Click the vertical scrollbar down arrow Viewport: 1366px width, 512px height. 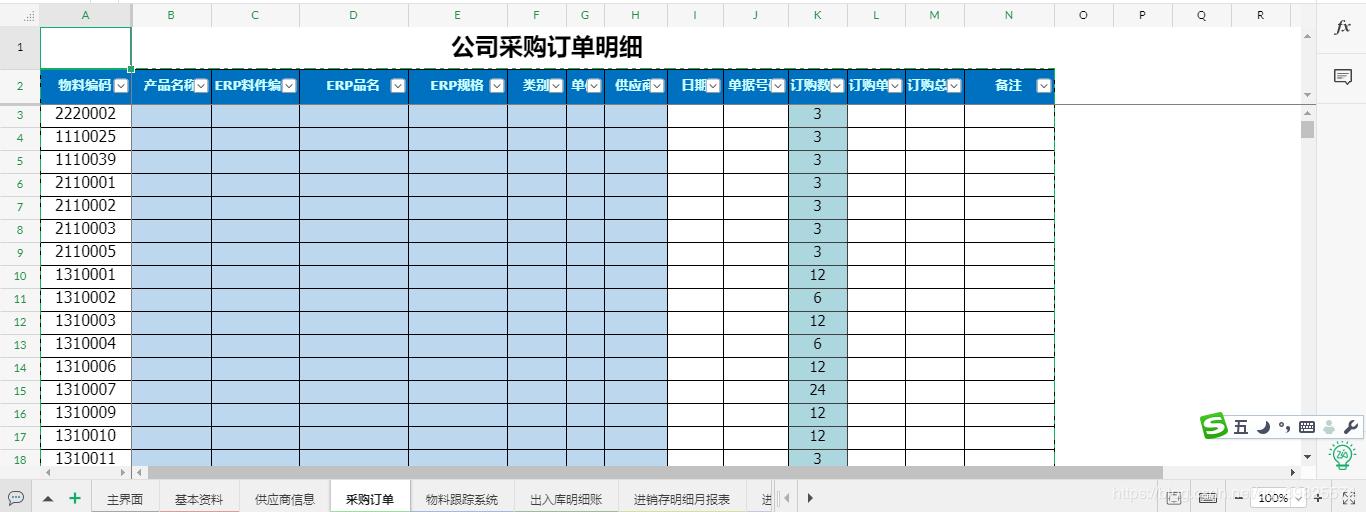(x=1307, y=455)
